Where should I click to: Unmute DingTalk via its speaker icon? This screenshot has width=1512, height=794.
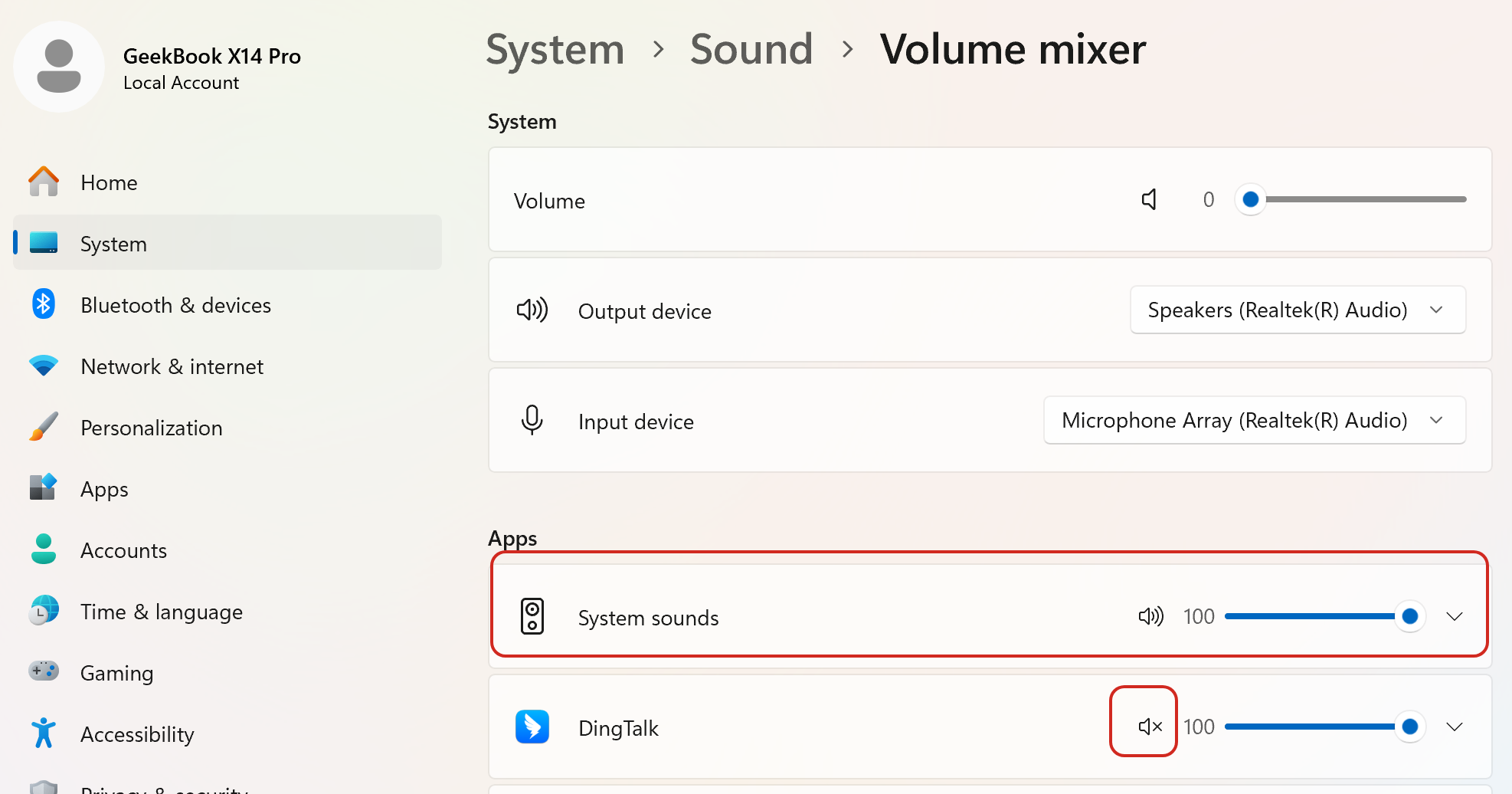click(1150, 727)
